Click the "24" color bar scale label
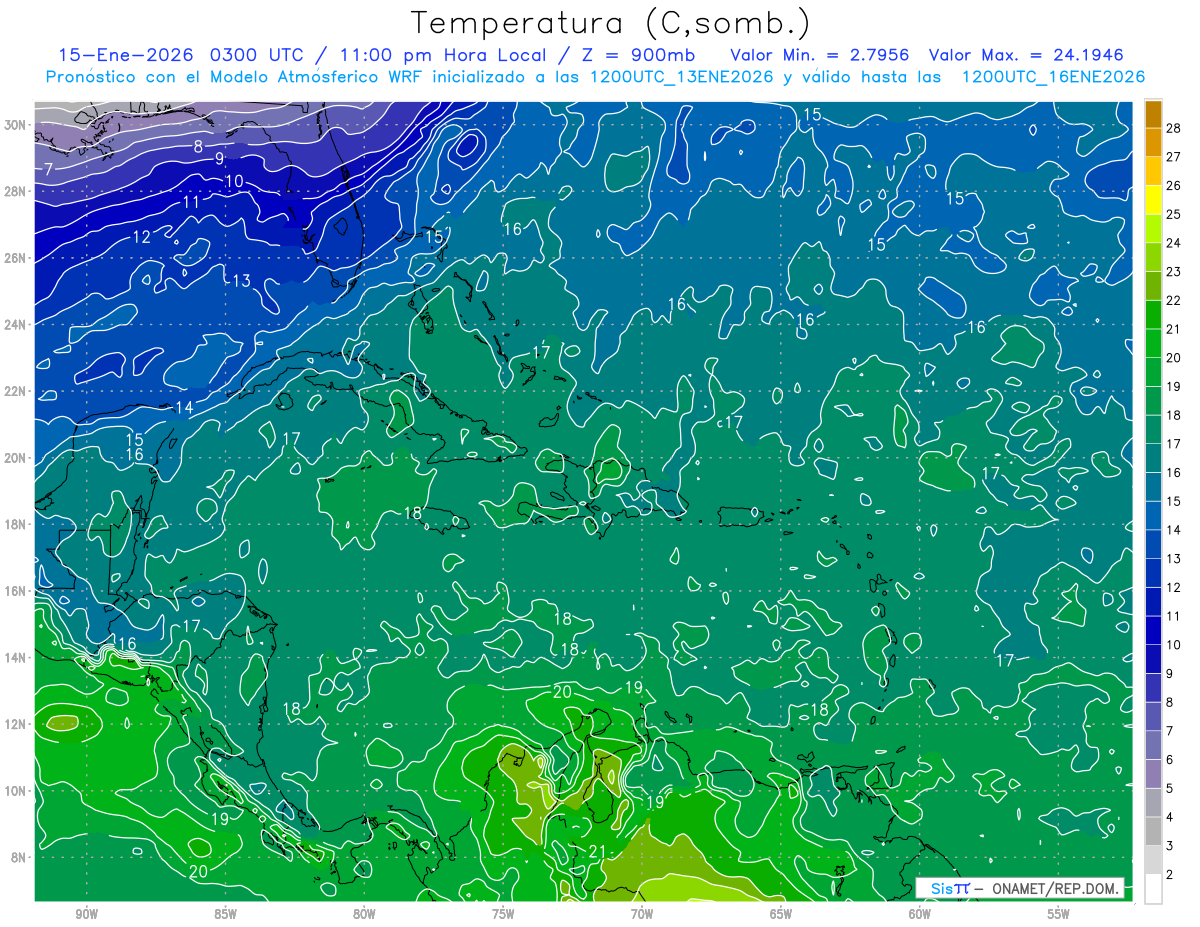This screenshot has height=927, width=1200. pyautogui.click(x=1174, y=243)
